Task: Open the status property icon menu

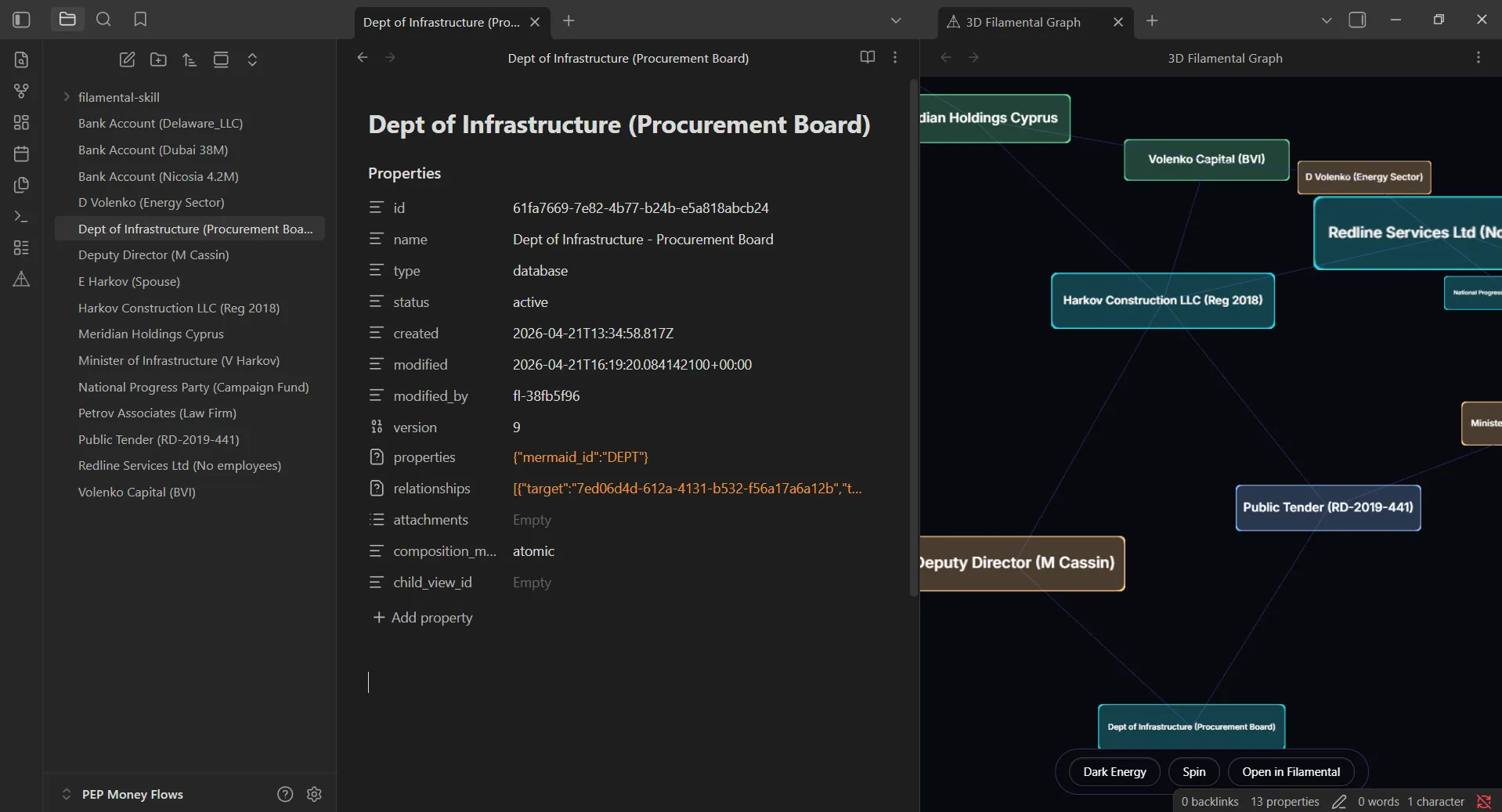Action: coord(377,301)
